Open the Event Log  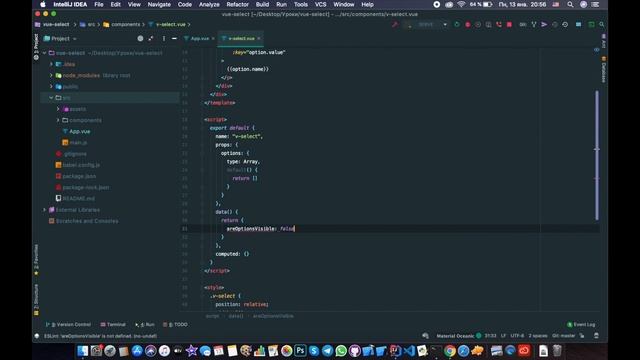[x=581, y=324]
